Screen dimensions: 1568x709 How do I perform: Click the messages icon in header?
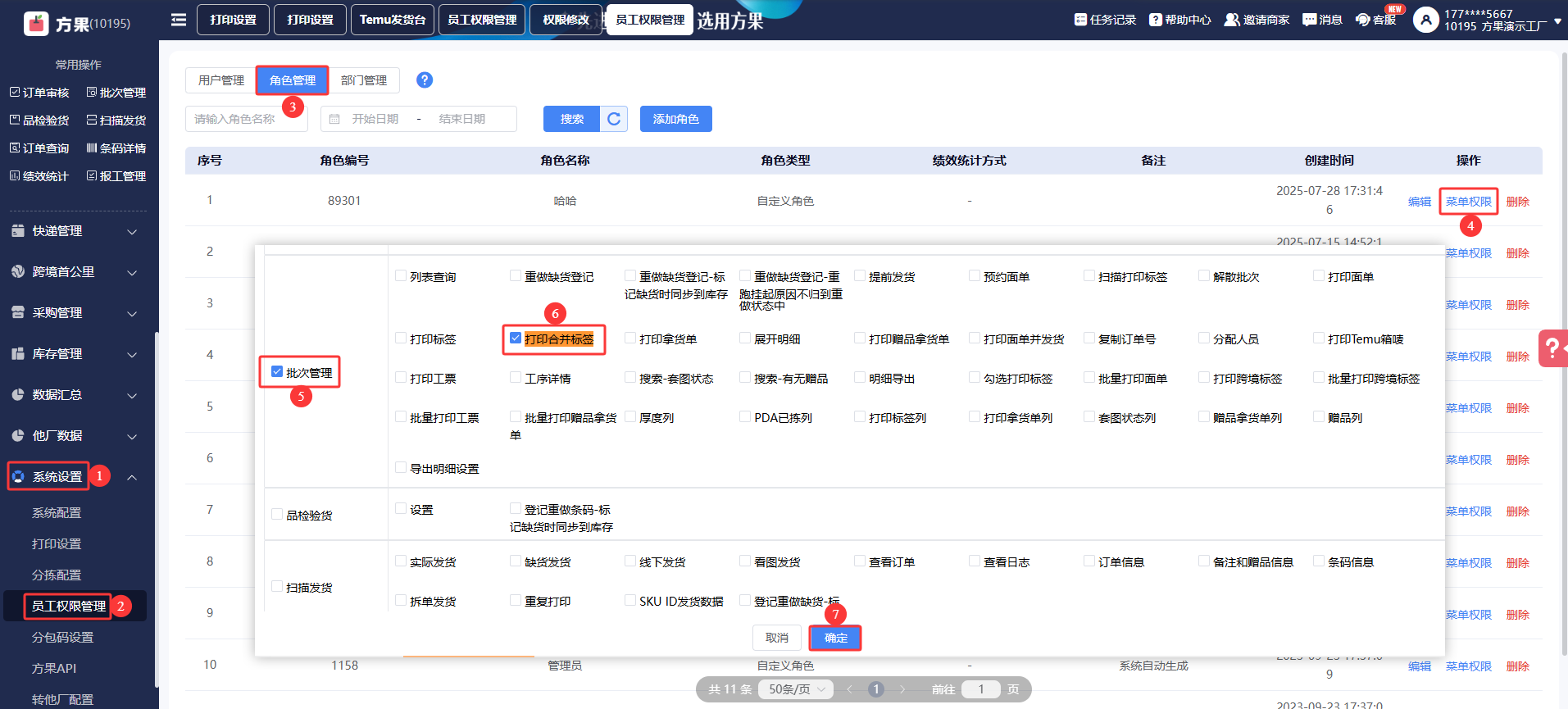tap(1309, 20)
